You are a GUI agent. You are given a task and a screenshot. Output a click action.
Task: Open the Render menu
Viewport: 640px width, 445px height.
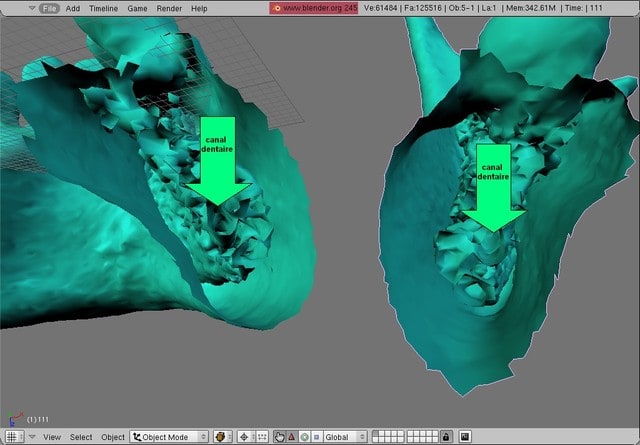click(x=169, y=8)
